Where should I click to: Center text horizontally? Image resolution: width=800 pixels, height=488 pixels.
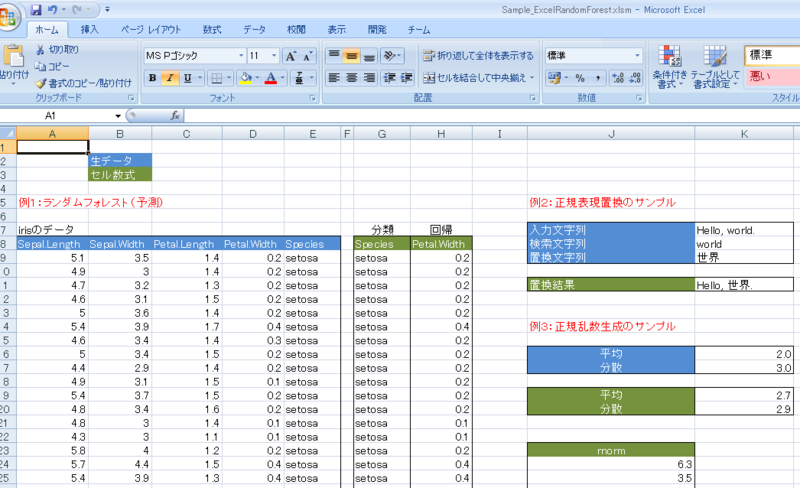tap(352, 78)
